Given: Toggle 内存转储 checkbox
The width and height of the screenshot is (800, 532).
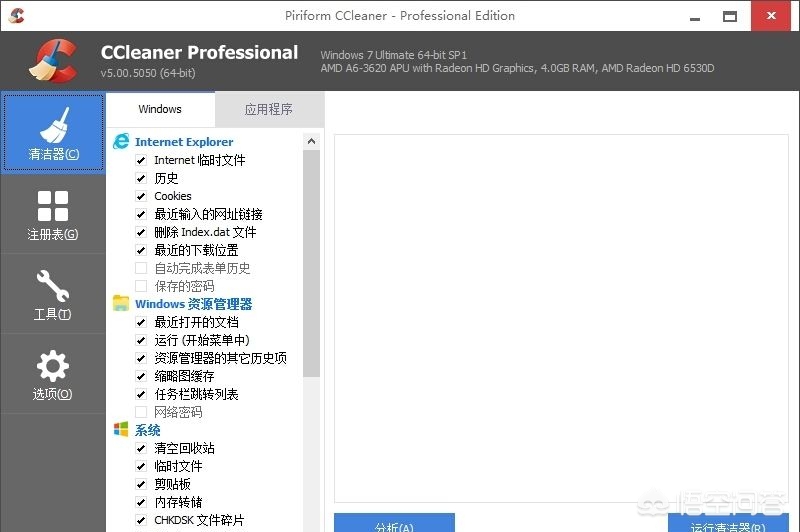Looking at the screenshot, I should click(141, 502).
